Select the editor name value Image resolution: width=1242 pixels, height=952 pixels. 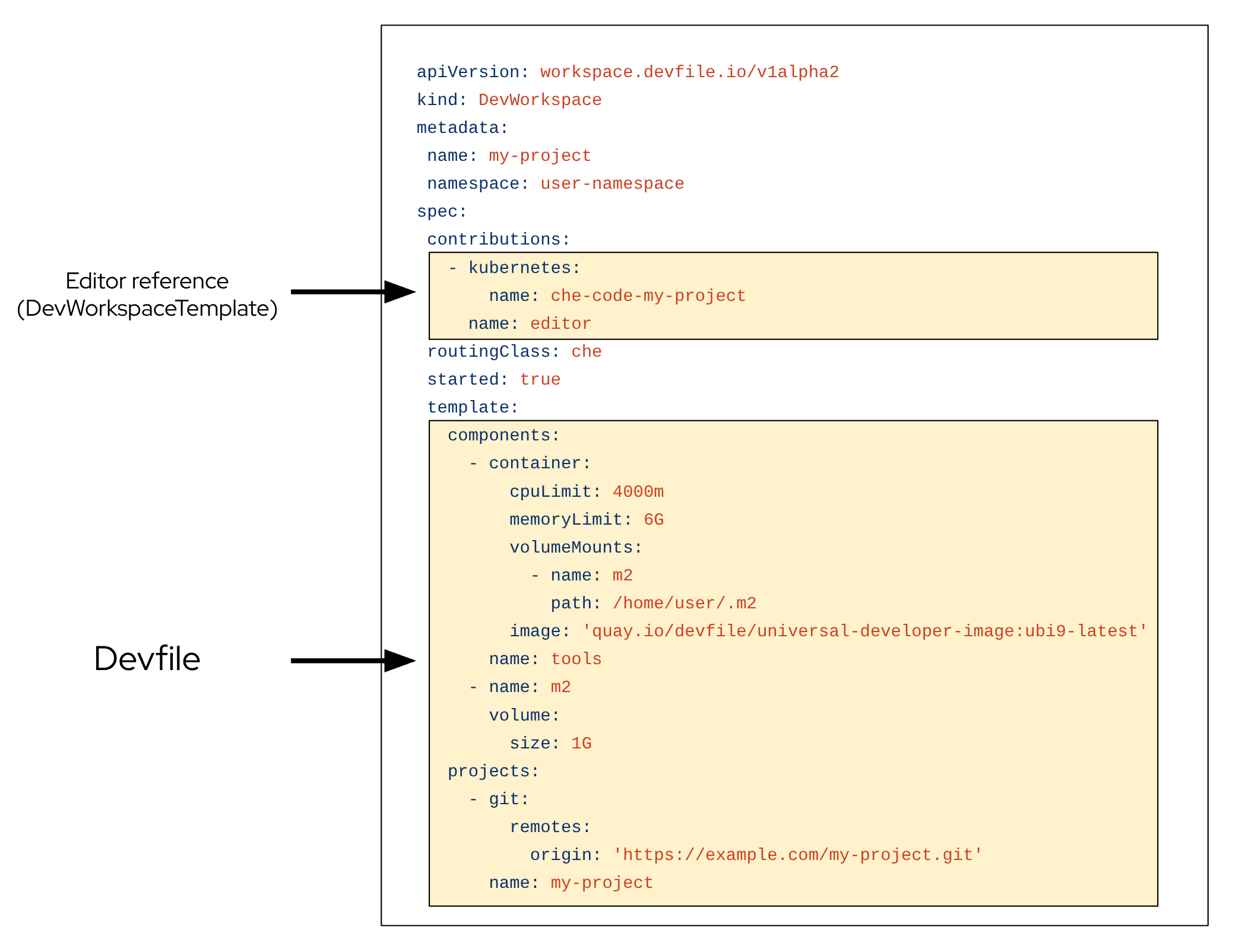point(560,323)
